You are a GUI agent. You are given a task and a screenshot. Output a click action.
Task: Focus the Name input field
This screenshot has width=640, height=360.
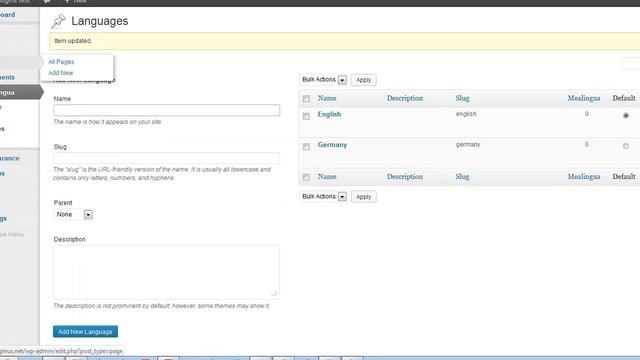167,110
